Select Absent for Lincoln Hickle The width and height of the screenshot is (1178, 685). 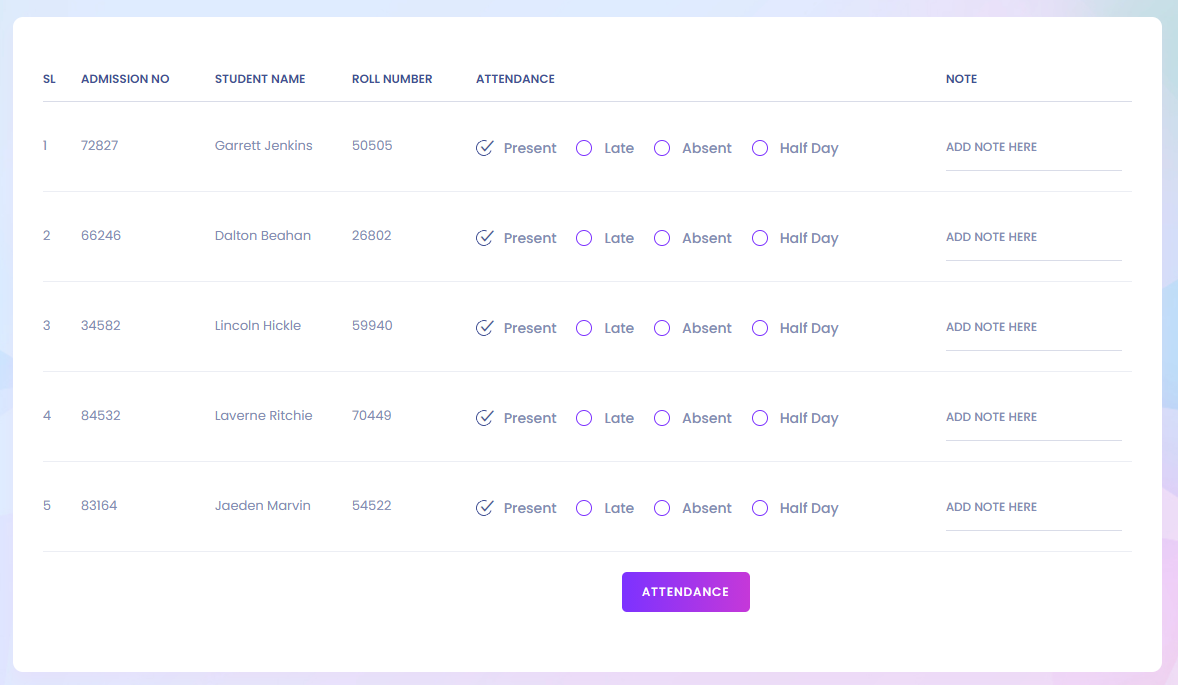[x=662, y=328]
